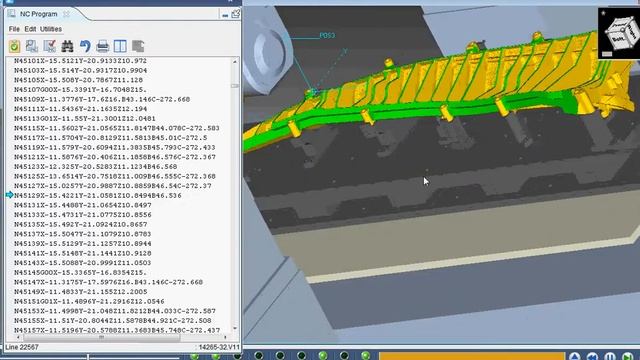Click the current-line arrow marker at N45129
Image resolution: width=640 pixels, height=360 pixels.
click(x=10, y=195)
